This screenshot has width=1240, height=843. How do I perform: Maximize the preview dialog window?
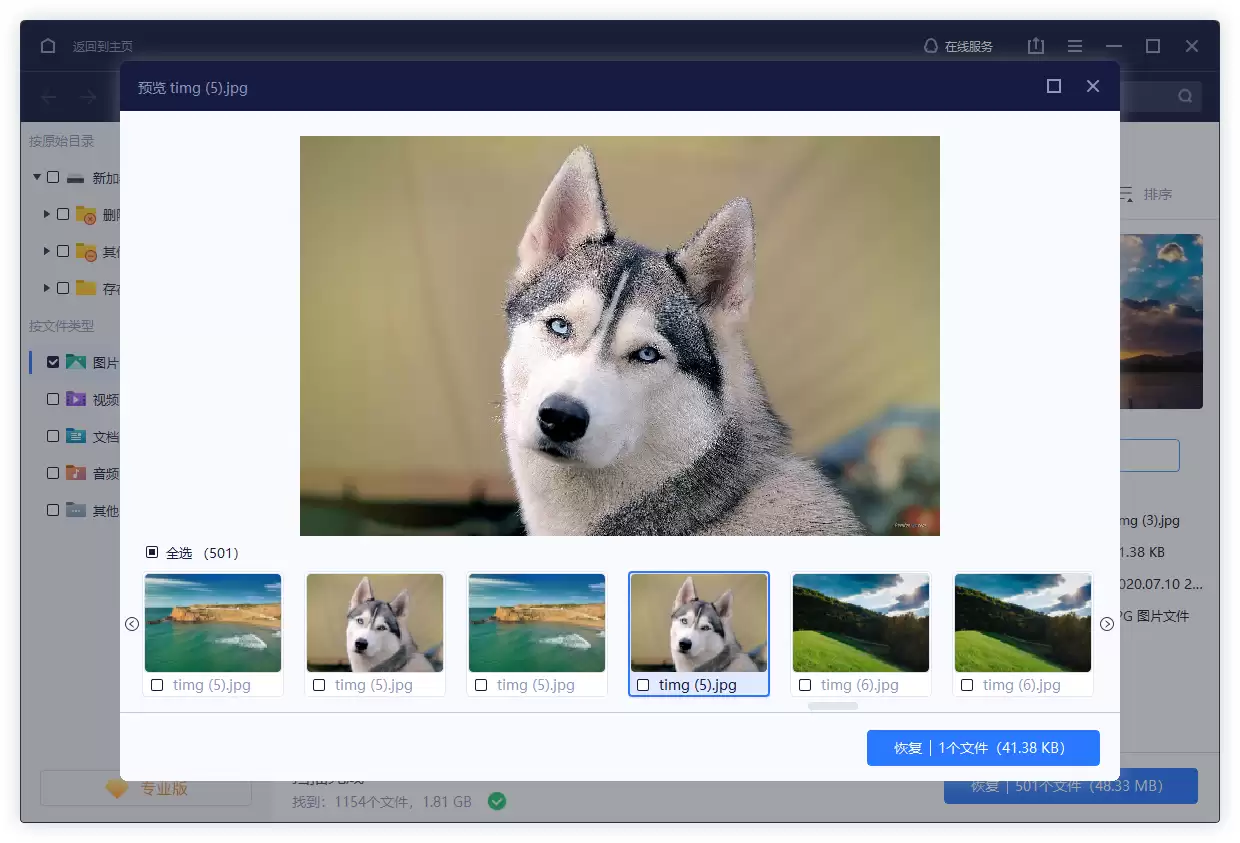1054,87
